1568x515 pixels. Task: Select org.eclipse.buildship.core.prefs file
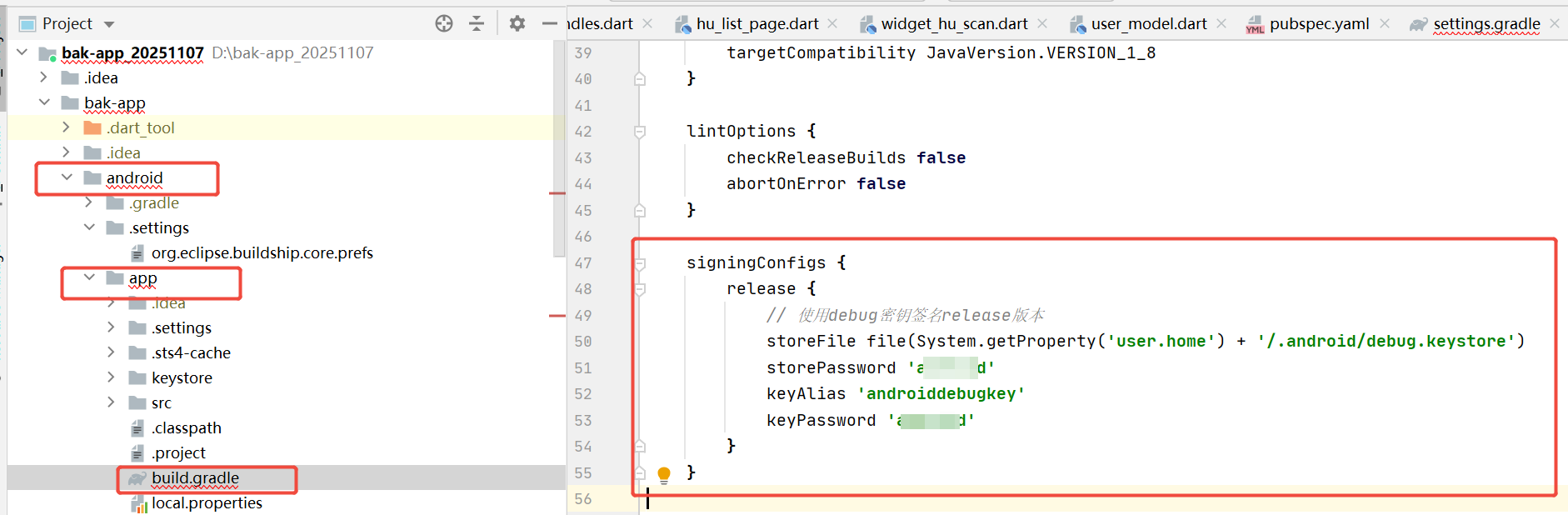point(262,252)
